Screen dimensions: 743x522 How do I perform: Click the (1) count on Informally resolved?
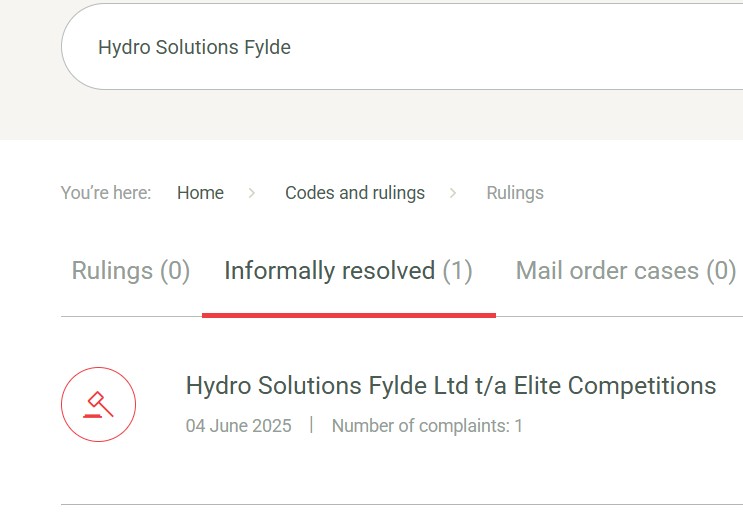click(457, 271)
